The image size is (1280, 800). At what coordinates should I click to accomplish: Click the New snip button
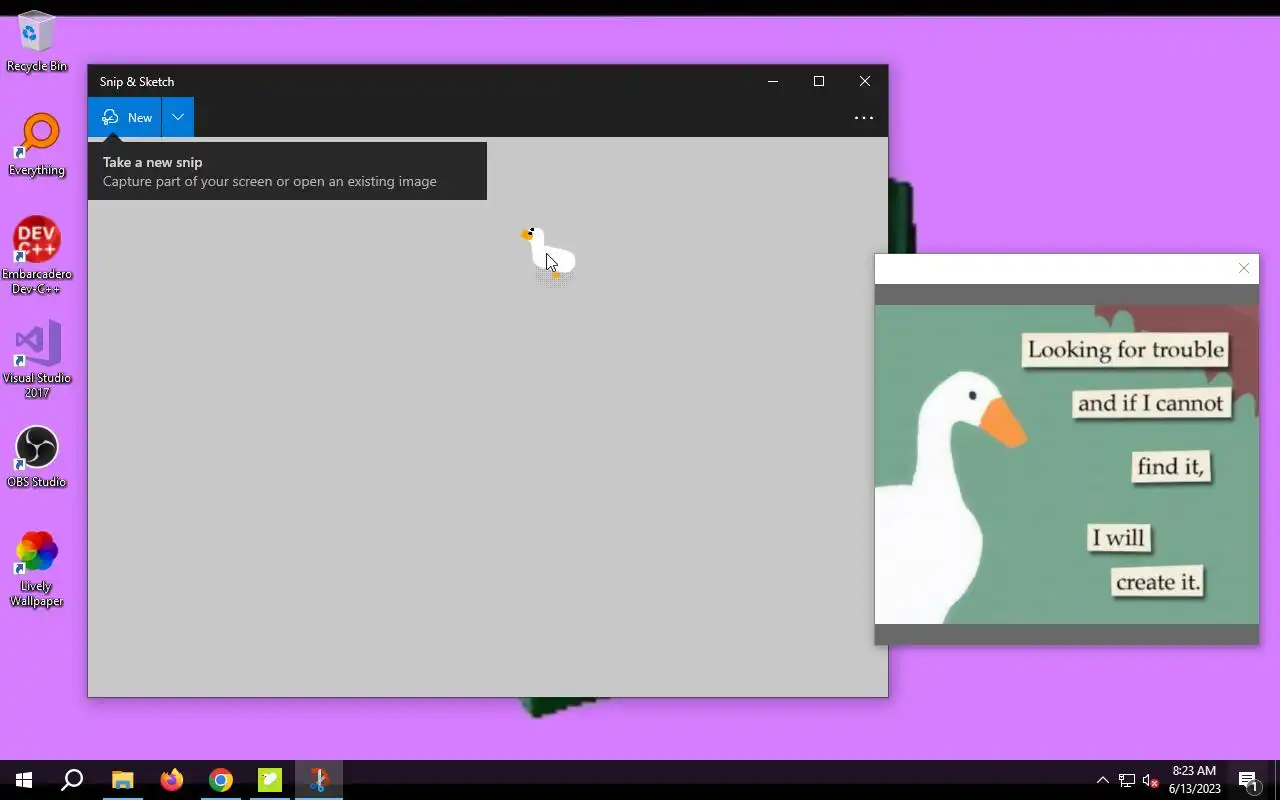pos(125,117)
